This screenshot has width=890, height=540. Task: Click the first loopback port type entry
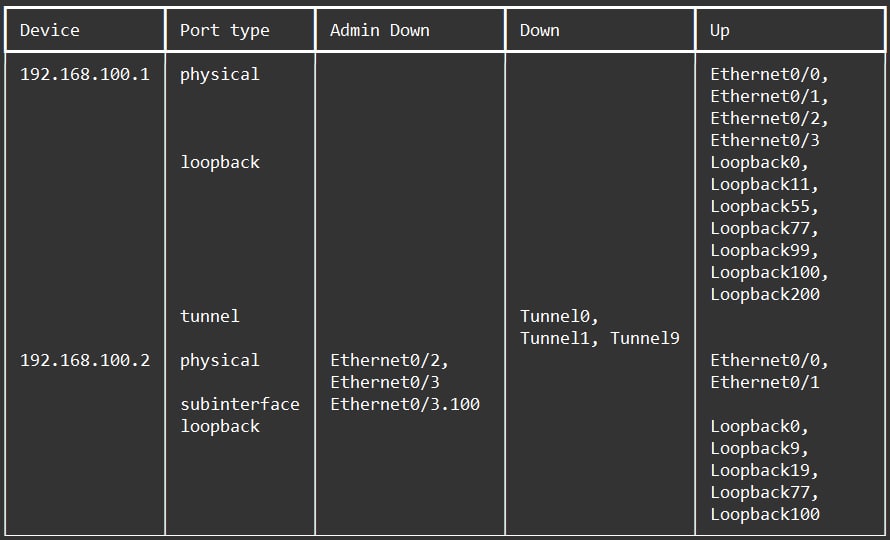pos(220,162)
